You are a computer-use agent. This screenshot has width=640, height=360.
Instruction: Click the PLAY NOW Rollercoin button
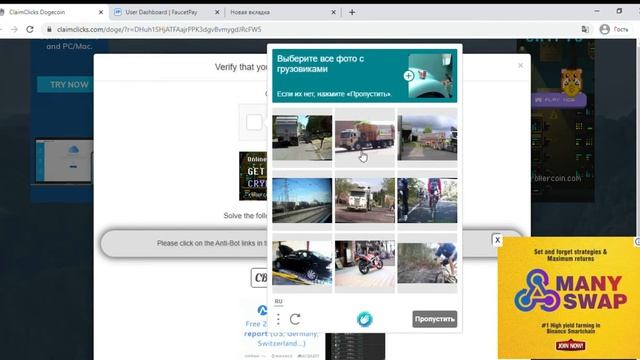click(558, 100)
